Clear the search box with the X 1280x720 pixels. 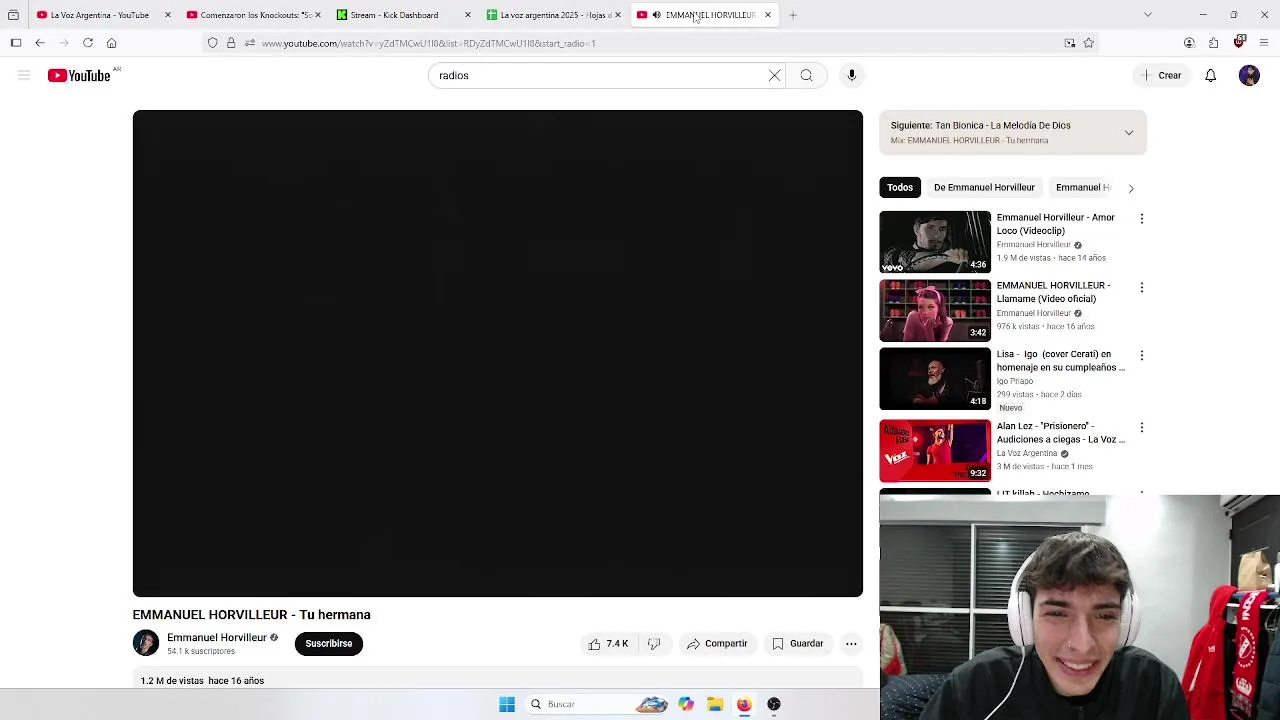click(x=774, y=75)
